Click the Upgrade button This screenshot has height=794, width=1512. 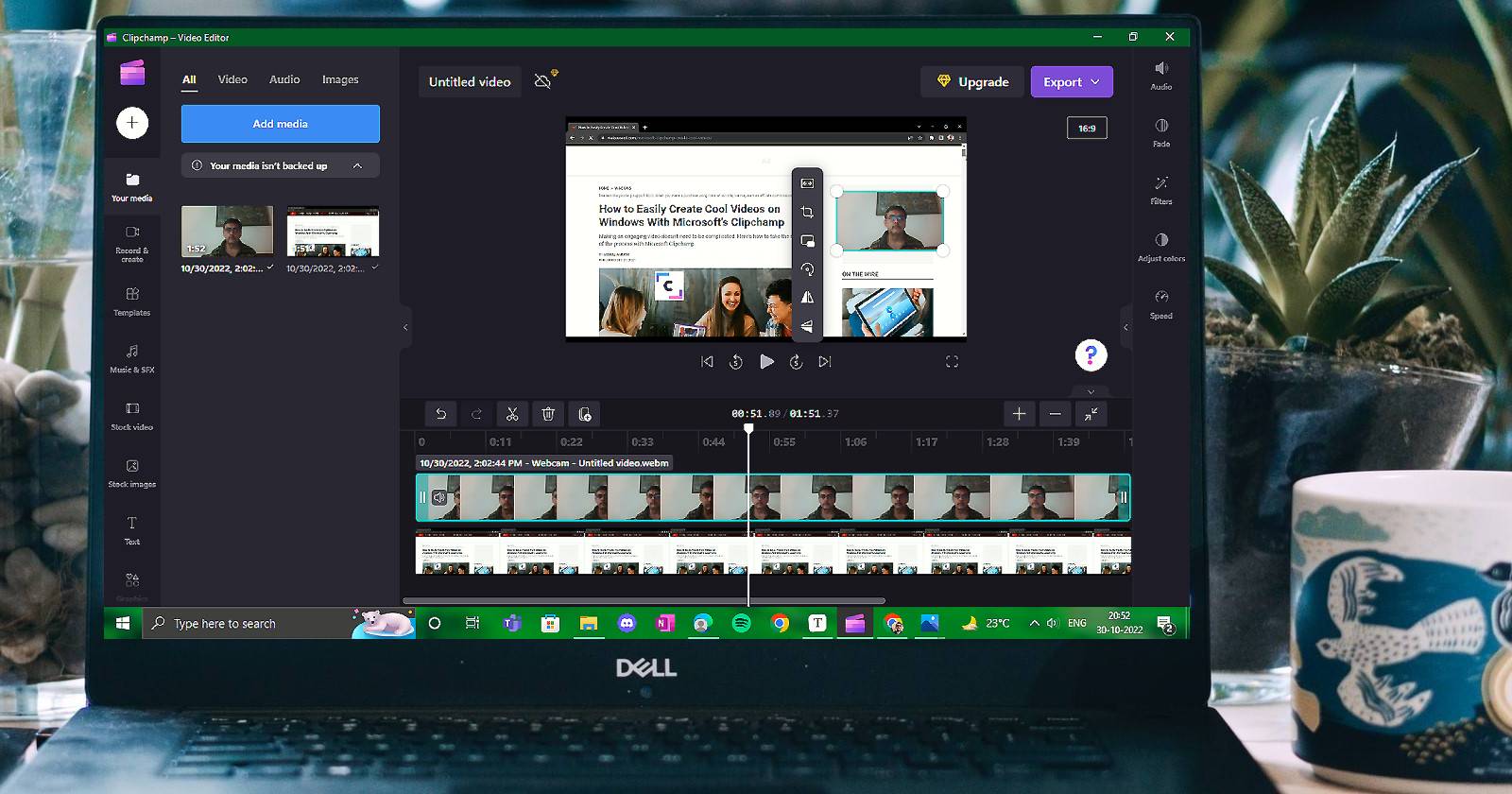click(972, 82)
